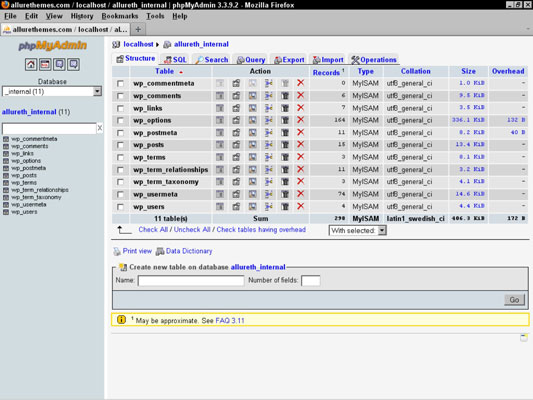Open the History menu
The width and height of the screenshot is (533, 400).
point(82,16)
